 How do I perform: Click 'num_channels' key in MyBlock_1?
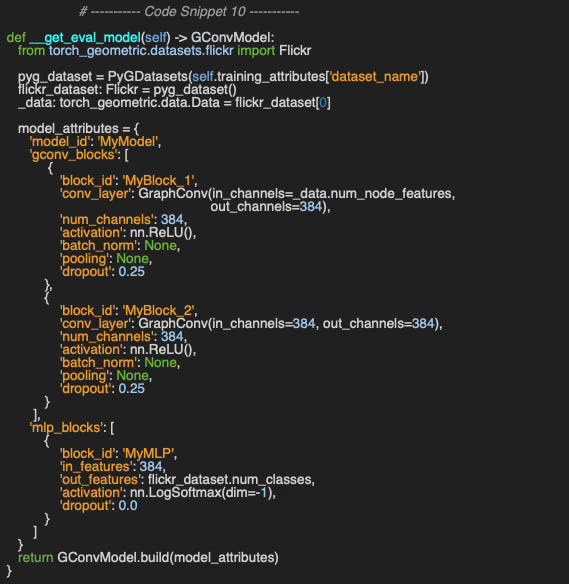coord(107,220)
